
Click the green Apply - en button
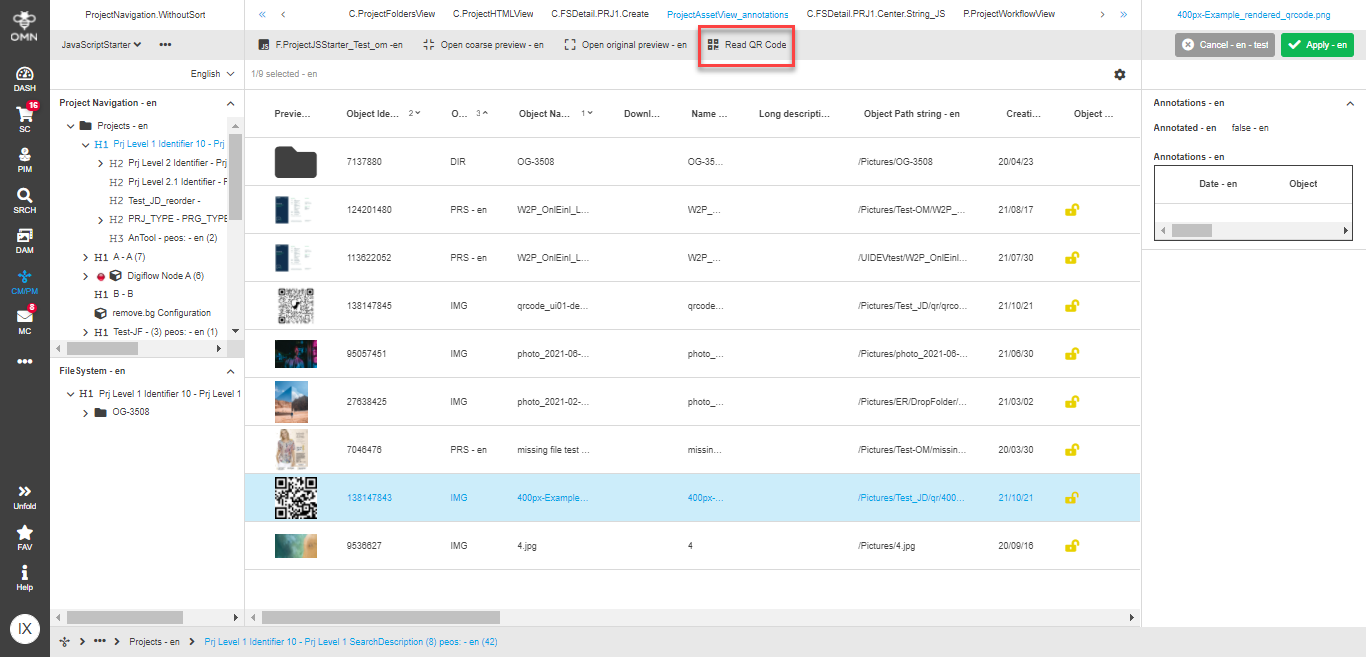click(1317, 44)
